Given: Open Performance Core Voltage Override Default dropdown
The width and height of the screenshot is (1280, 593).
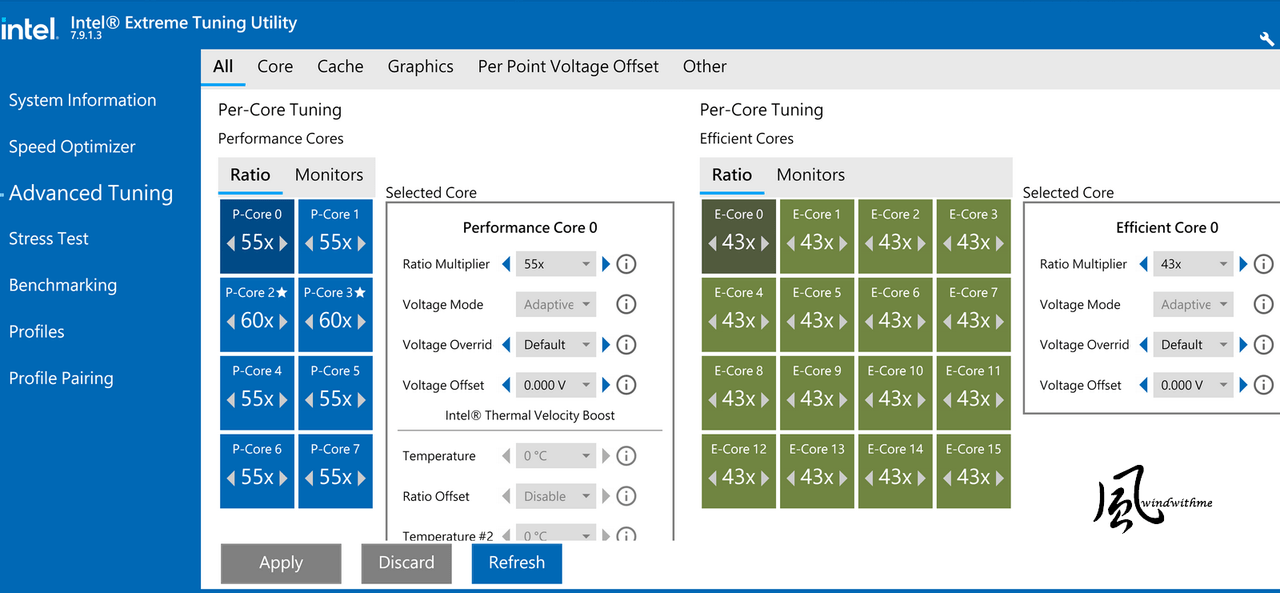Looking at the screenshot, I should tap(556, 344).
